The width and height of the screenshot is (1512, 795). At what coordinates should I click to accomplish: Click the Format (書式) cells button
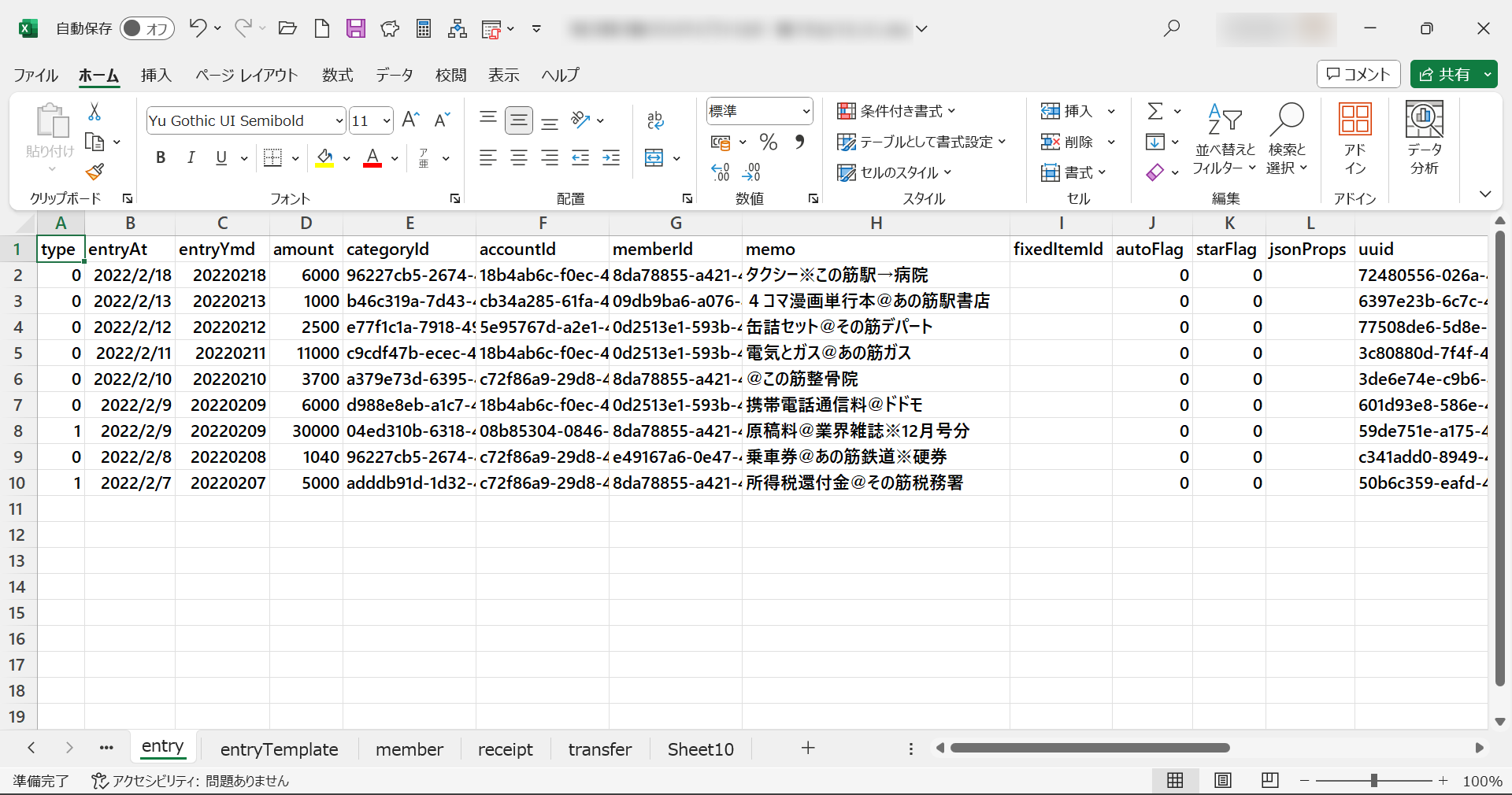1073,172
